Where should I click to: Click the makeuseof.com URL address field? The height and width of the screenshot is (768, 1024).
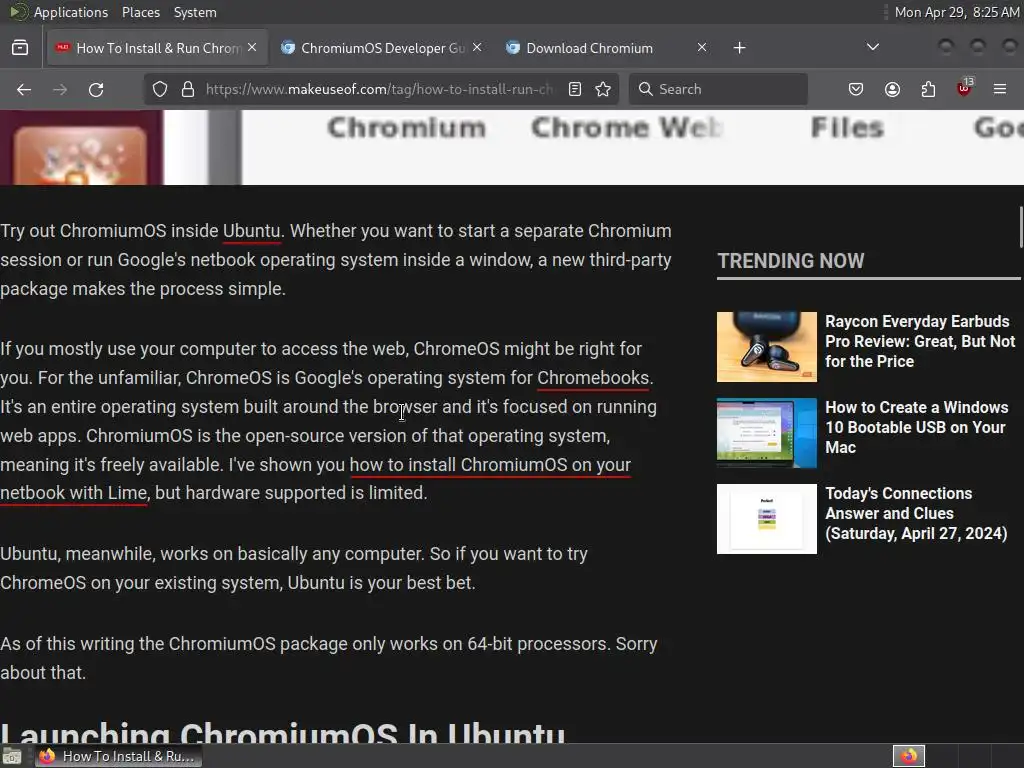380,89
